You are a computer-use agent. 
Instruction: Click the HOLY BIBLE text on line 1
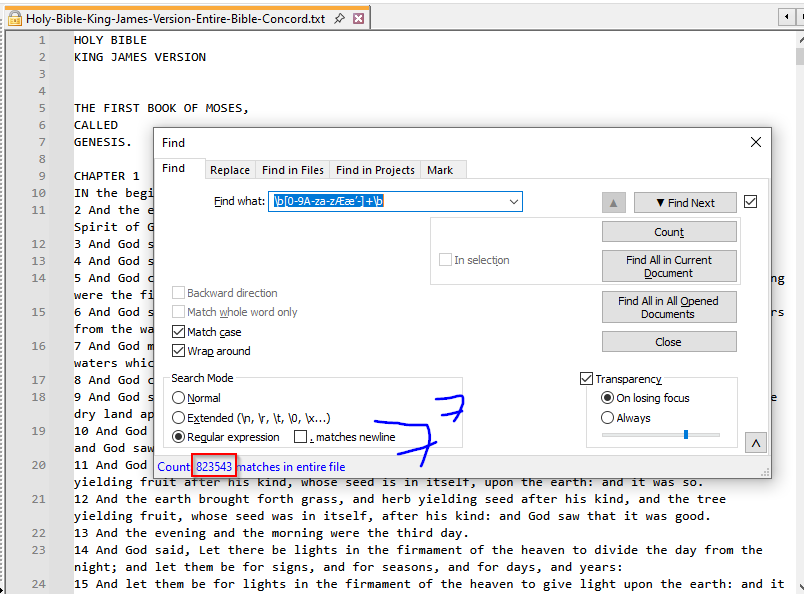110,40
